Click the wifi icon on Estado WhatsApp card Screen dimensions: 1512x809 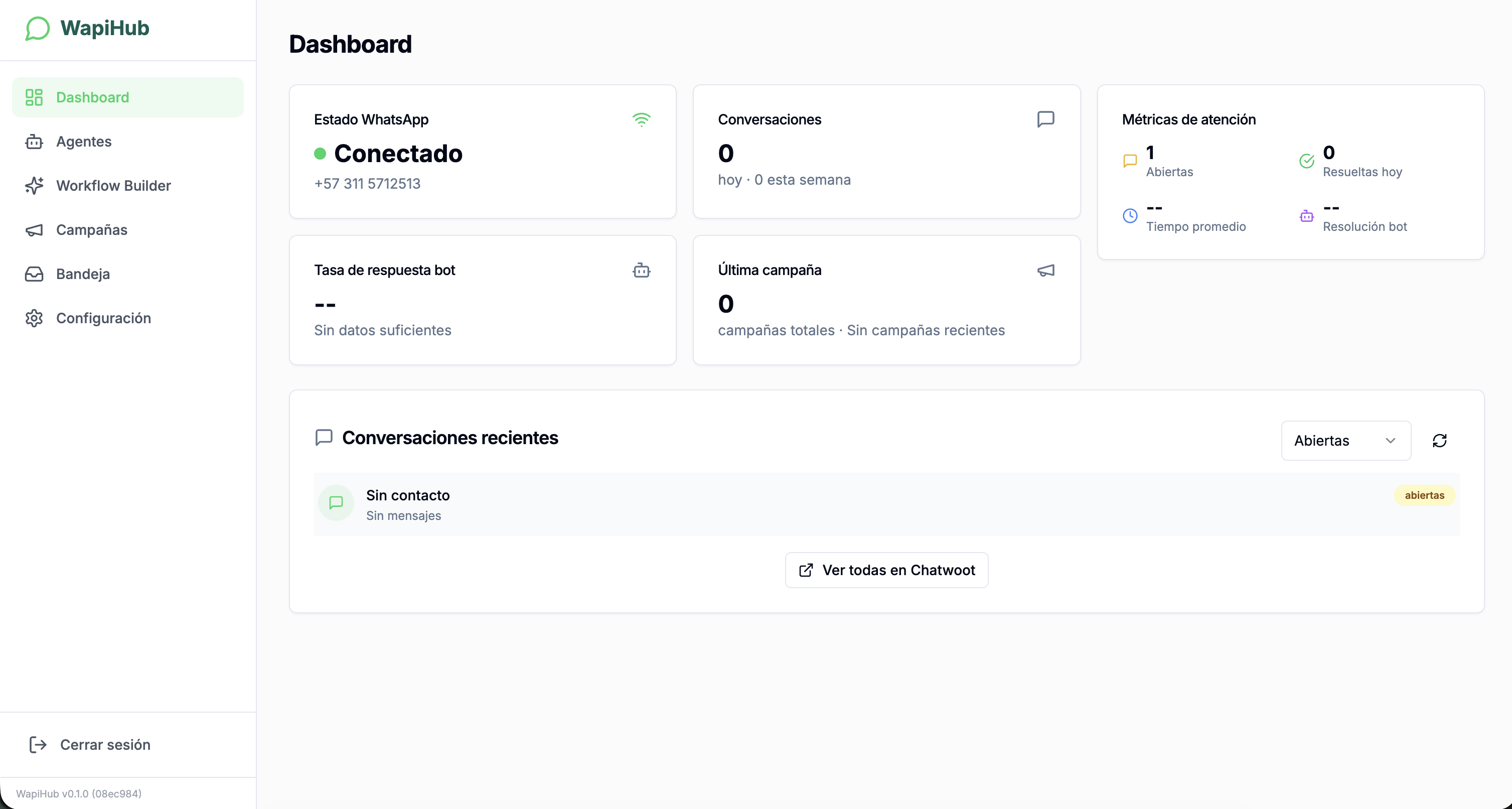coord(642,120)
